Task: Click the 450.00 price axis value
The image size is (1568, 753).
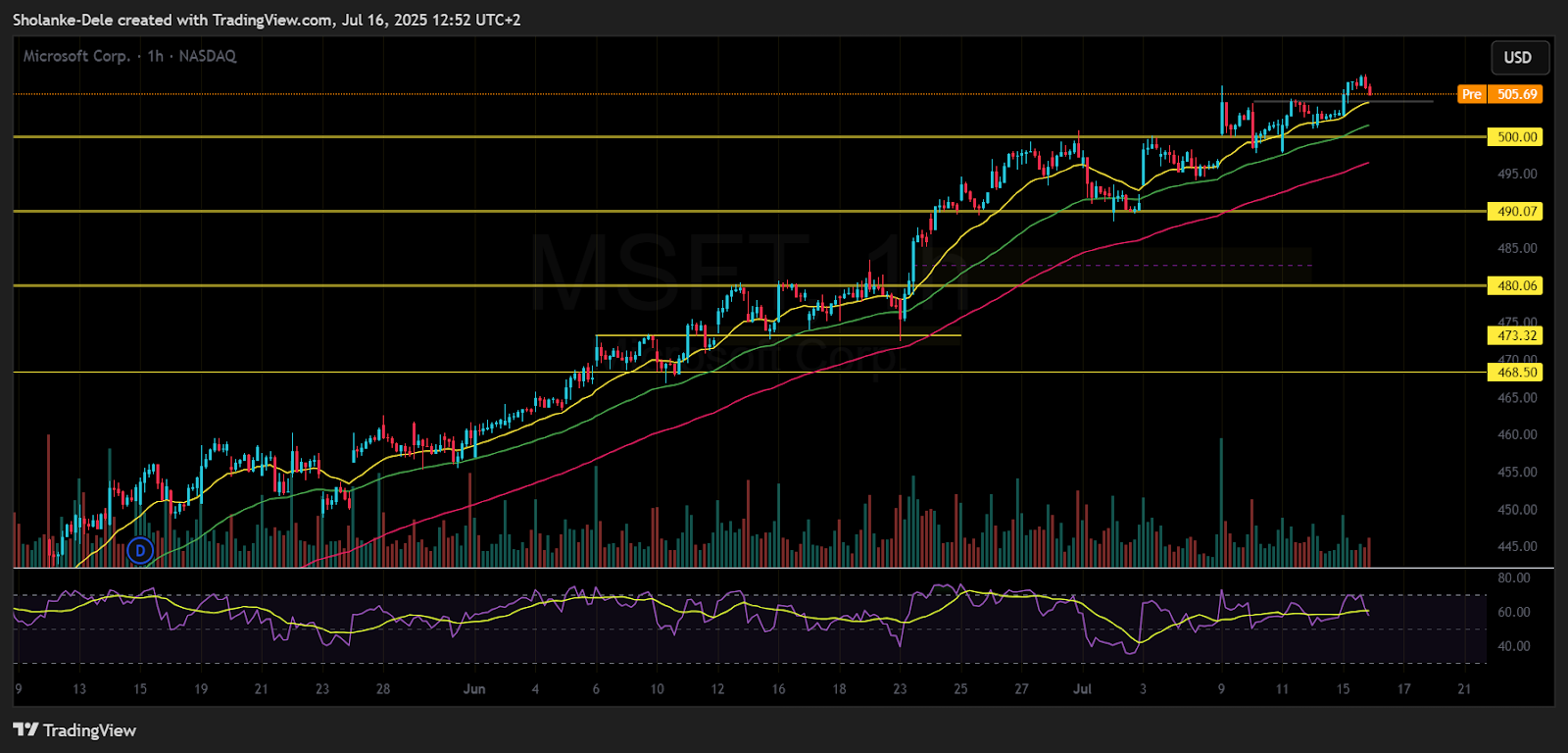Action: 1517,510
